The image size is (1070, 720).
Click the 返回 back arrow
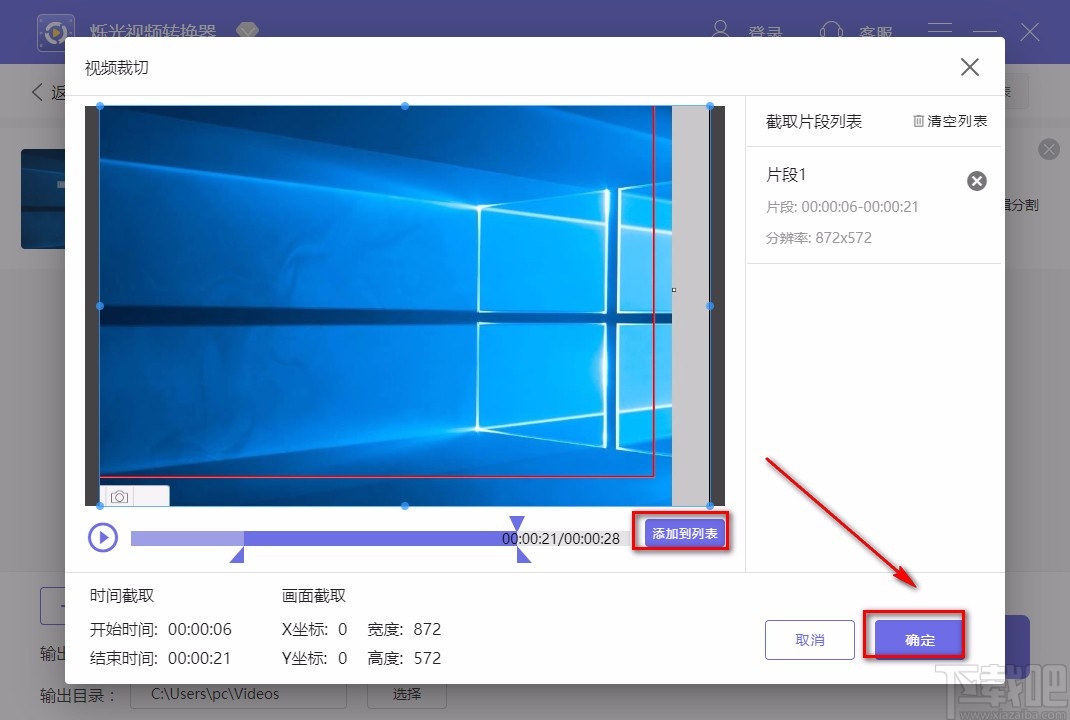[x=38, y=91]
